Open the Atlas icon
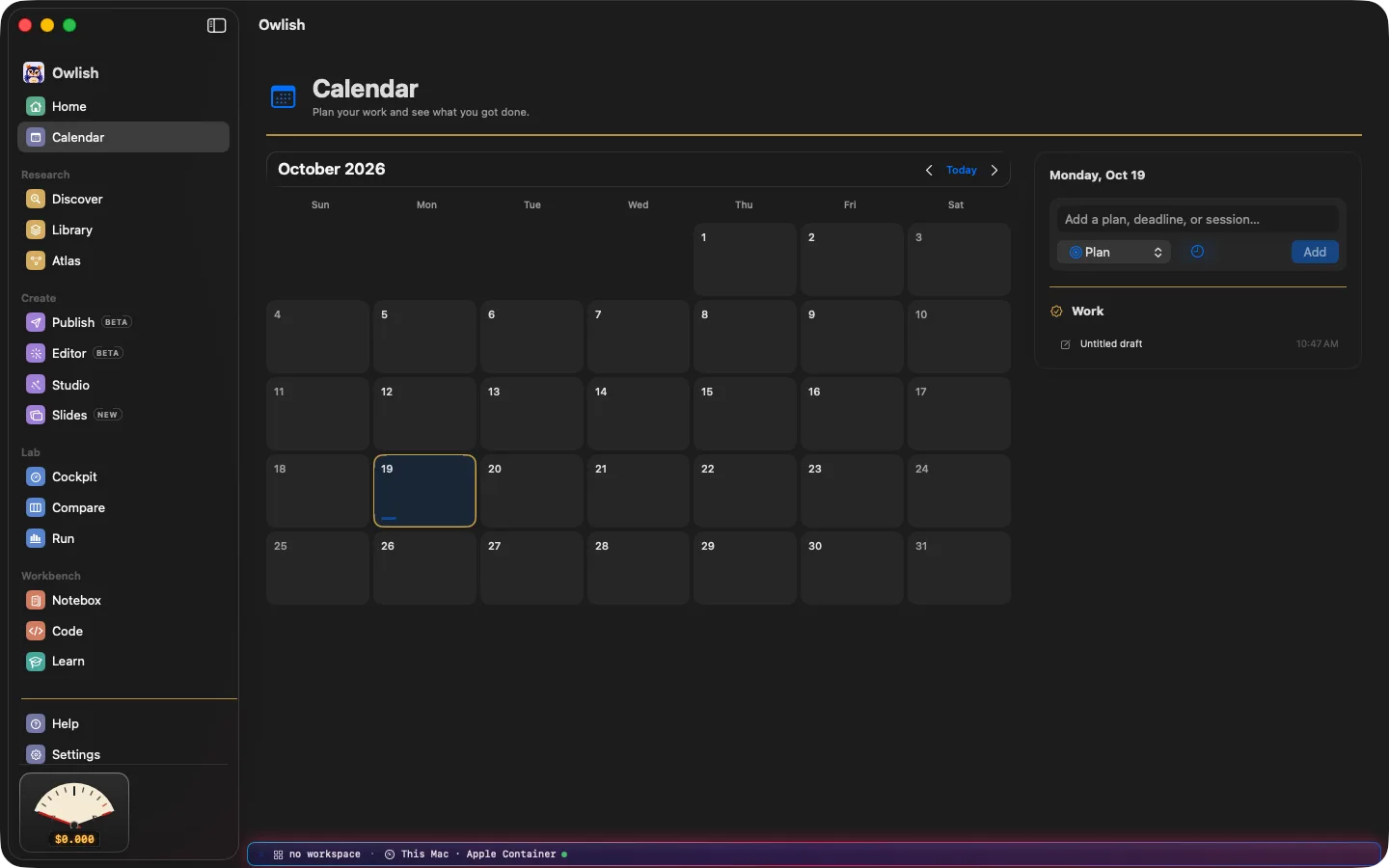 coord(36,260)
